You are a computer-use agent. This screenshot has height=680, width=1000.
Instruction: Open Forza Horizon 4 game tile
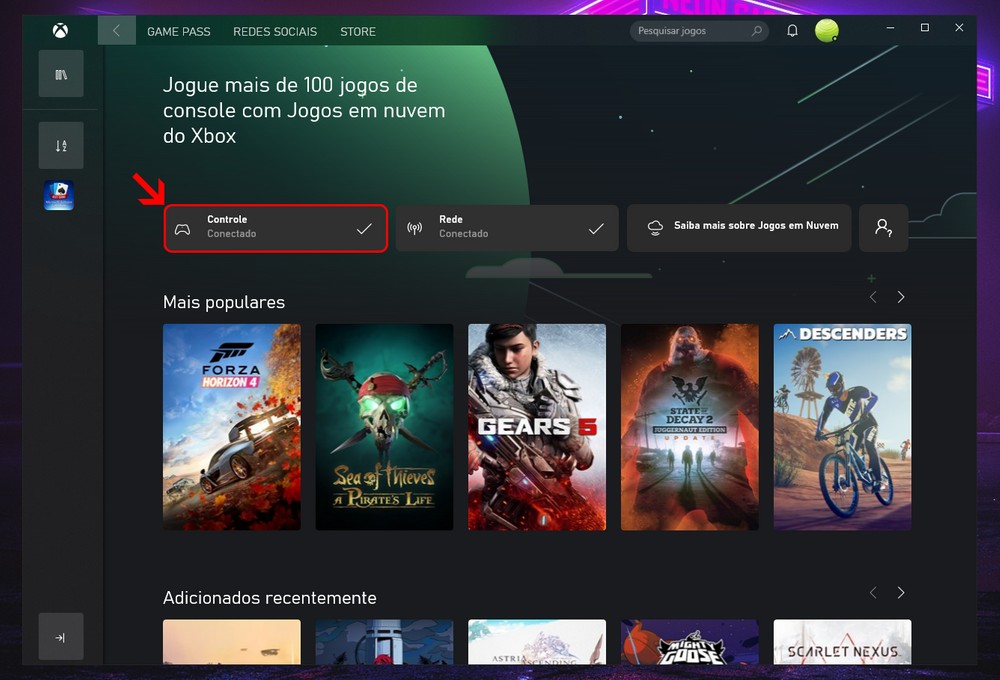tap(232, 427)
